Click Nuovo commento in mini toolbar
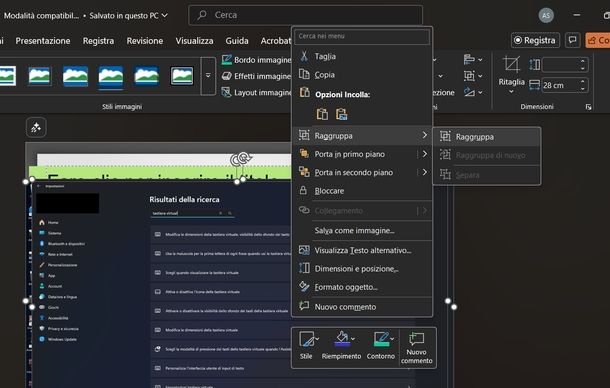610x388 pixels. click(416, 348)
